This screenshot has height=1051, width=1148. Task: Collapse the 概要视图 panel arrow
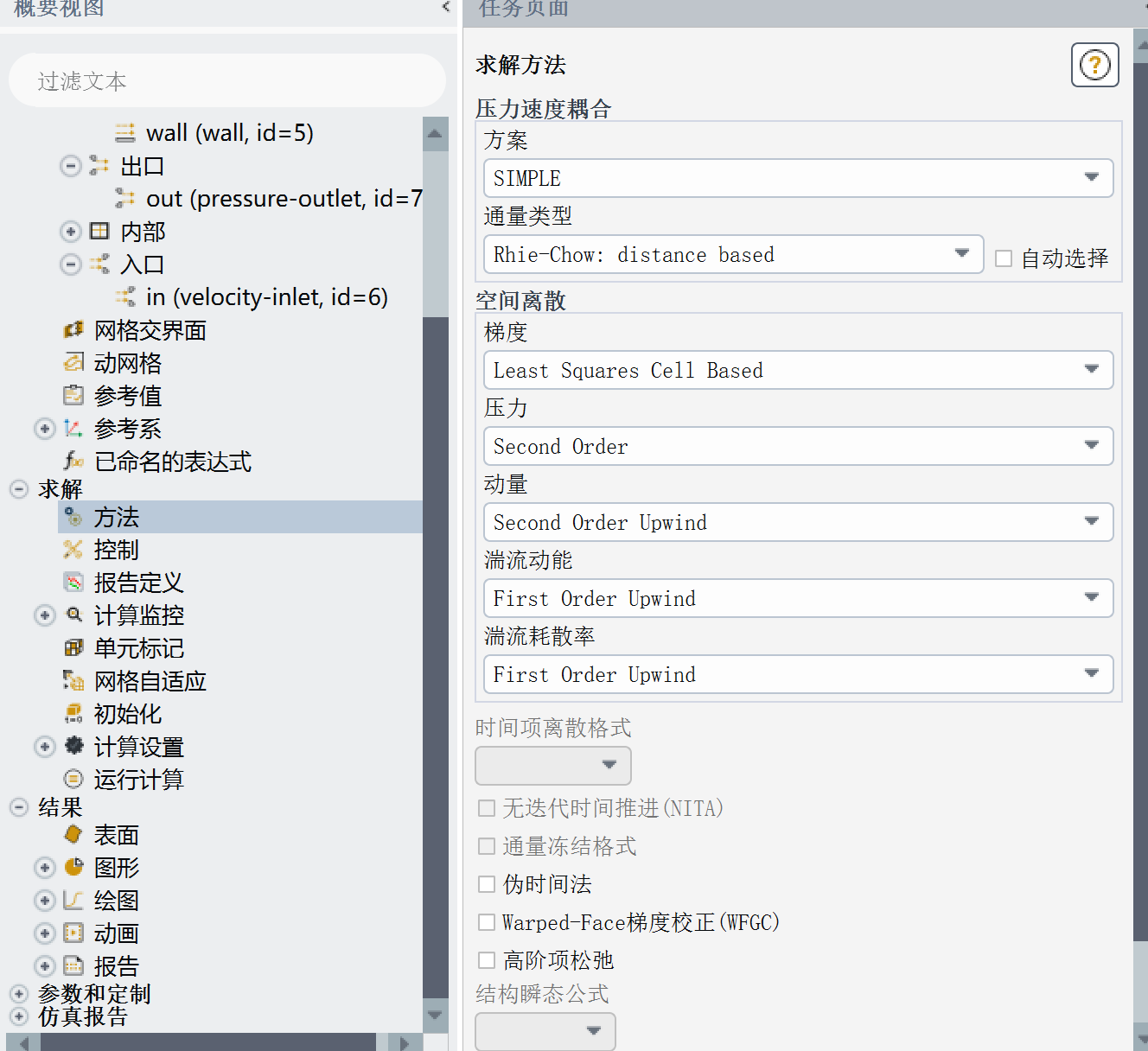pos(446,7)
